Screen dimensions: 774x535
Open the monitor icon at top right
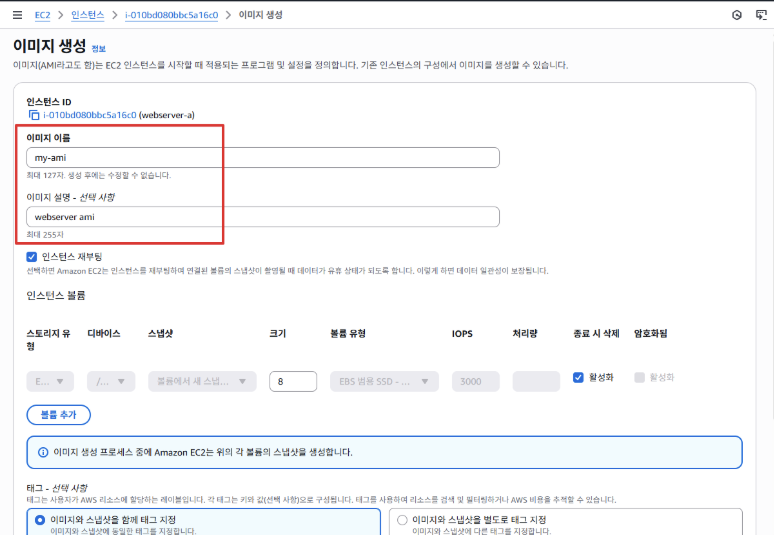pos(761,15)
